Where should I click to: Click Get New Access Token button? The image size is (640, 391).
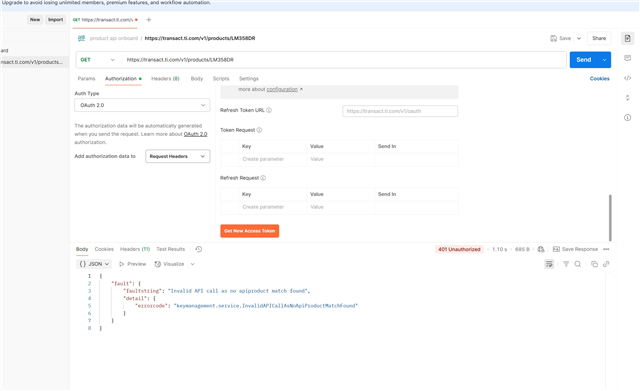click(249, 231)
